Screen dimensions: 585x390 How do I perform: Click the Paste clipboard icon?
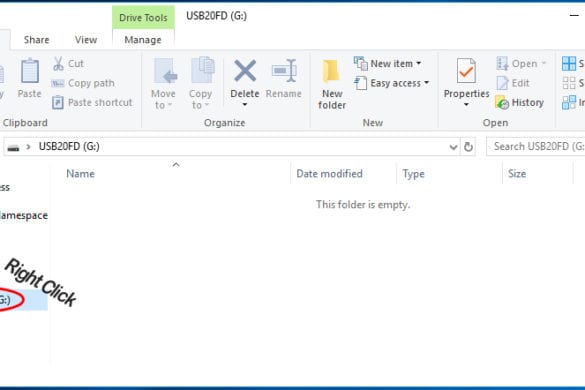[29, 72]
